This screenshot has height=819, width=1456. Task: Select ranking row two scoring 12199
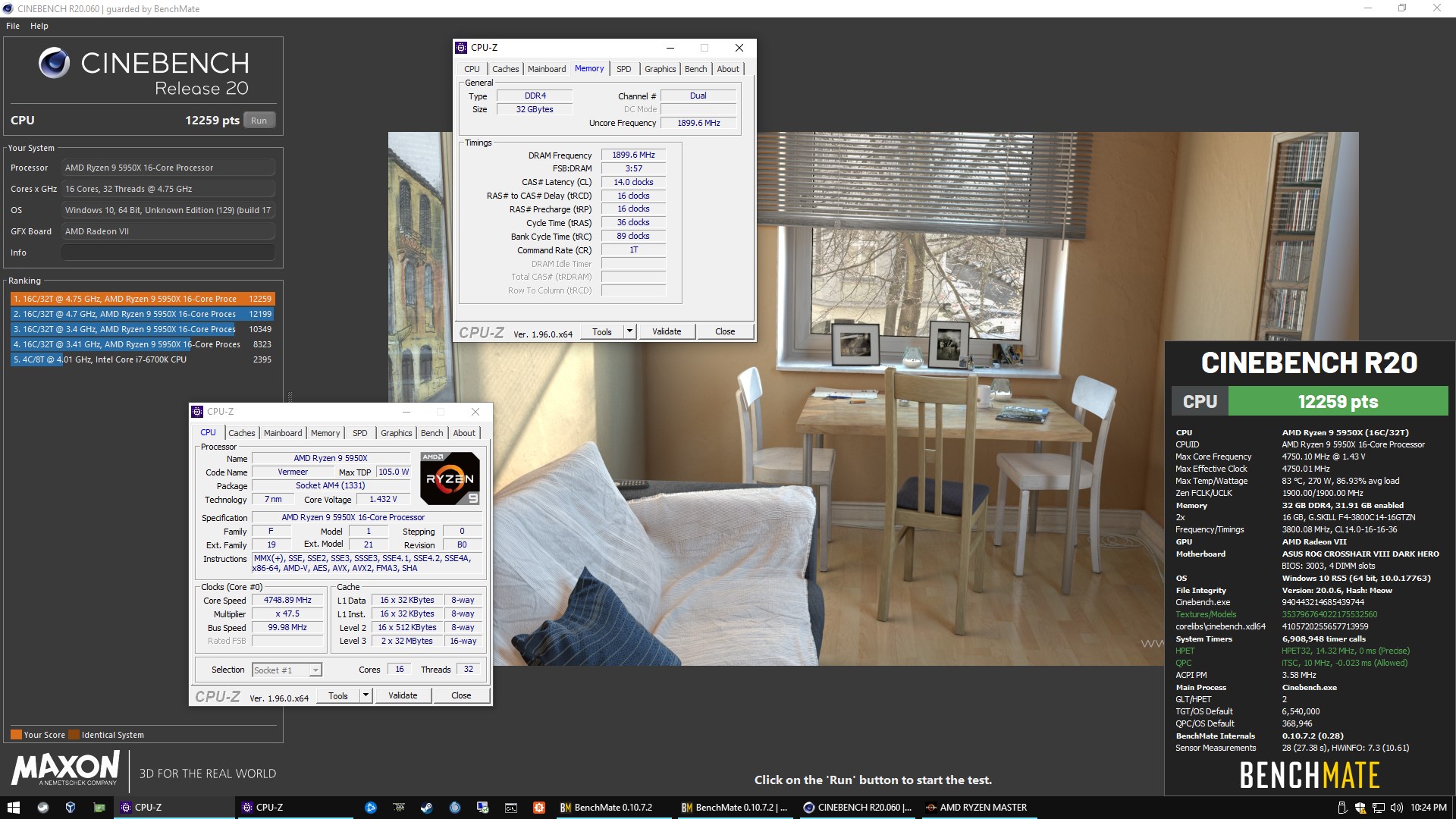point(142,314)
